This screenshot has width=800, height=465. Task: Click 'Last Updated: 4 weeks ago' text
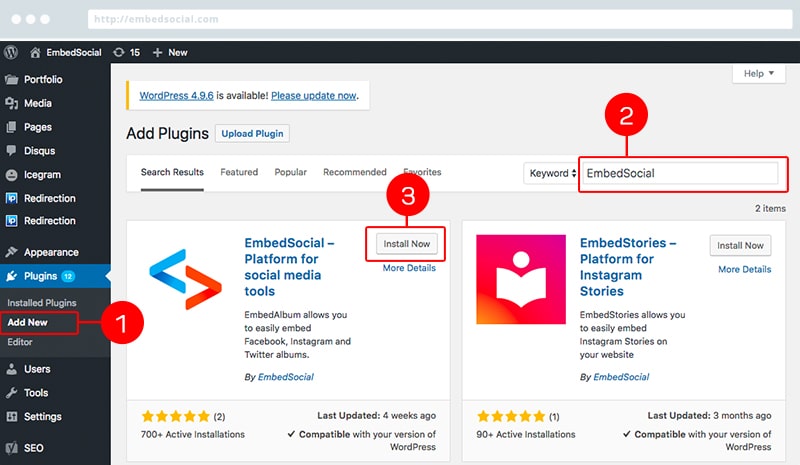point(377,415)
